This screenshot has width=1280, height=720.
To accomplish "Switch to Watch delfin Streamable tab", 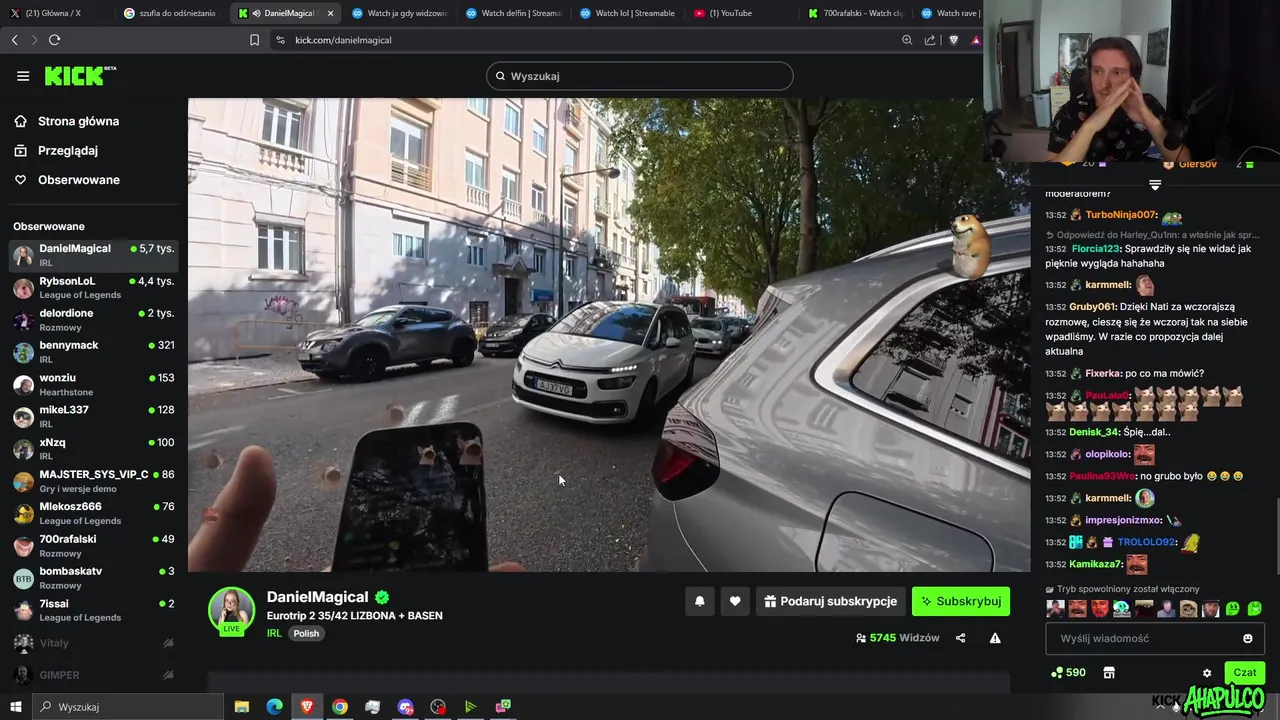I will pyautogui.click(x=513, y=13).
